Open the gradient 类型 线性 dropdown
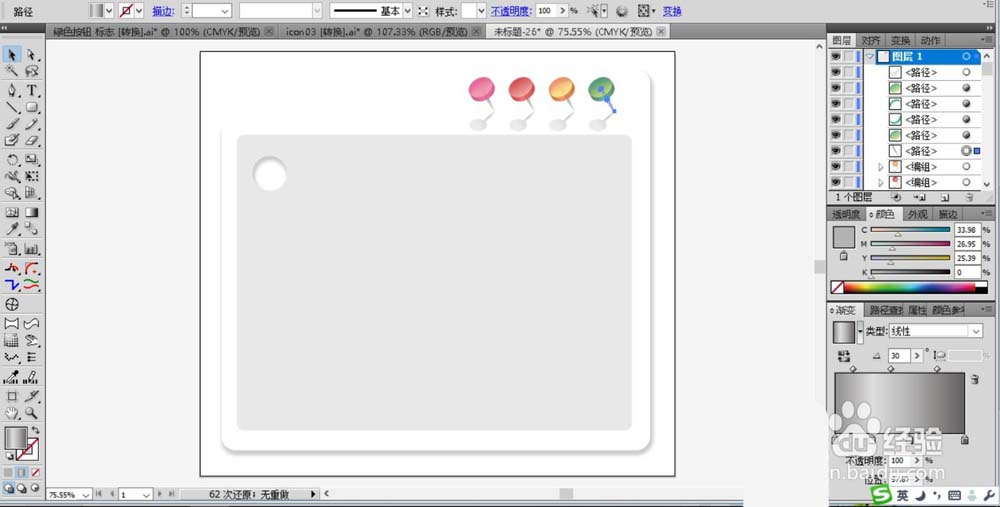 [976, 331]
